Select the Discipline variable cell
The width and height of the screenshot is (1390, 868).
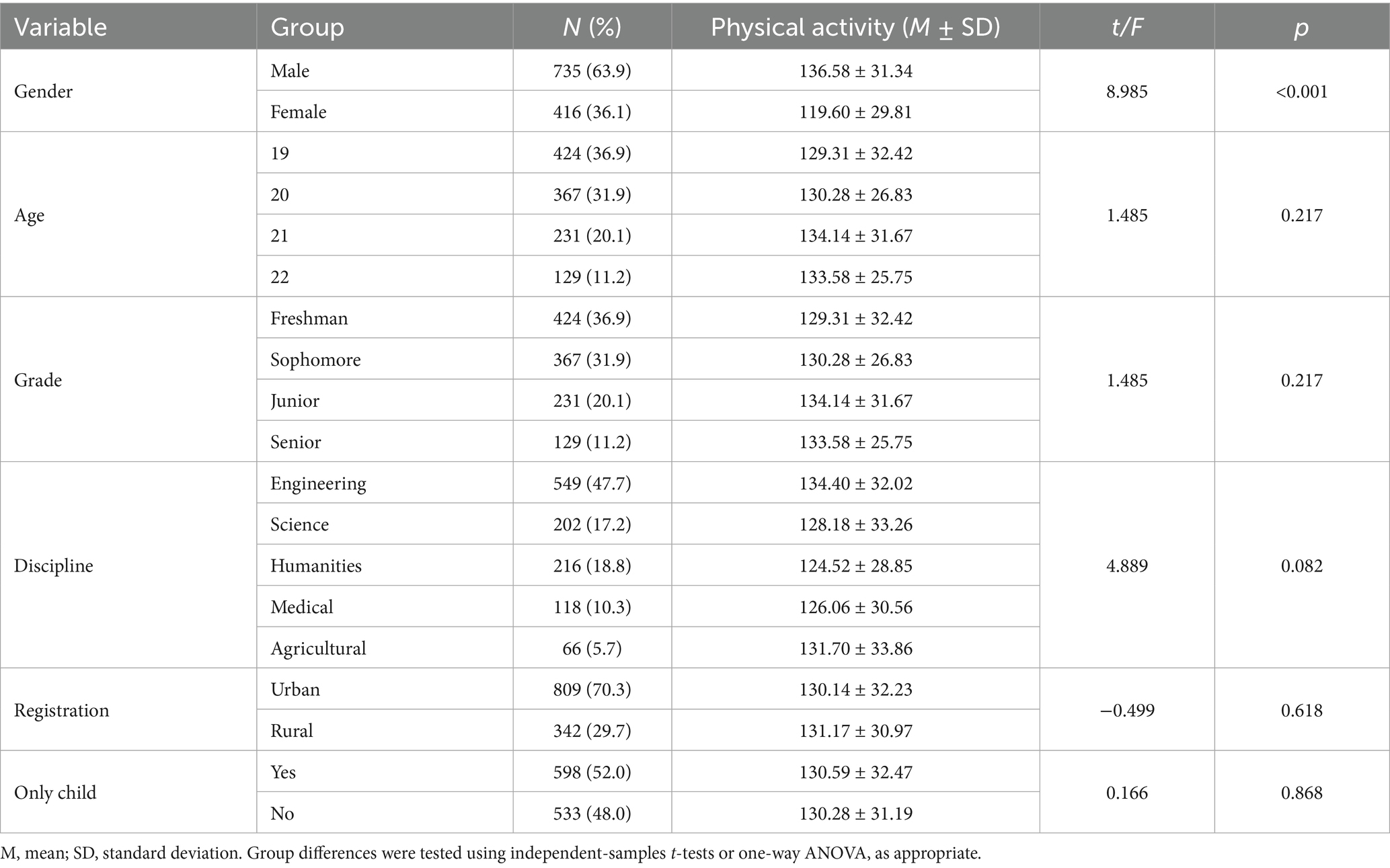pyautogui.click(x=54, y=565)
